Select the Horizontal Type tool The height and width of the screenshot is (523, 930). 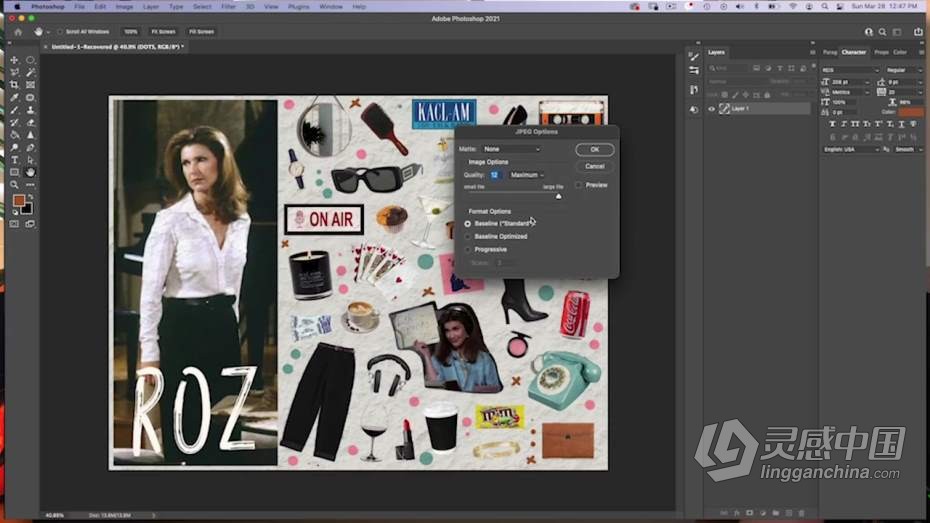point(14,160)
